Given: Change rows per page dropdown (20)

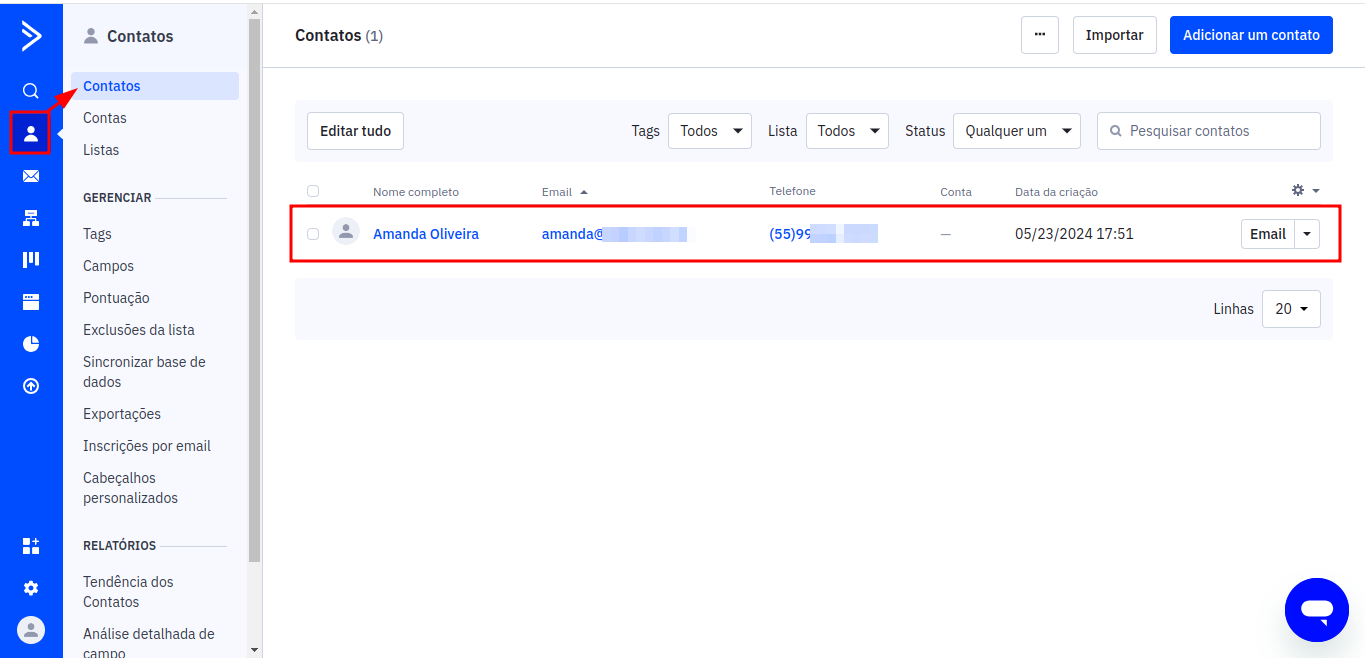Looking at the screenshot, I should point(1291,309).
